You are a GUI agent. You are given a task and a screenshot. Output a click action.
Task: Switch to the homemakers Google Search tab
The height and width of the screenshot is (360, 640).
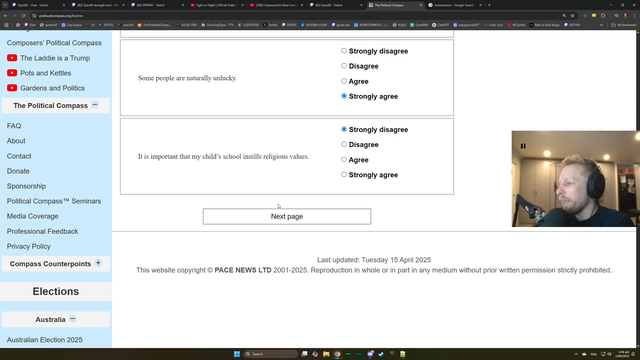tap(454, 5)
